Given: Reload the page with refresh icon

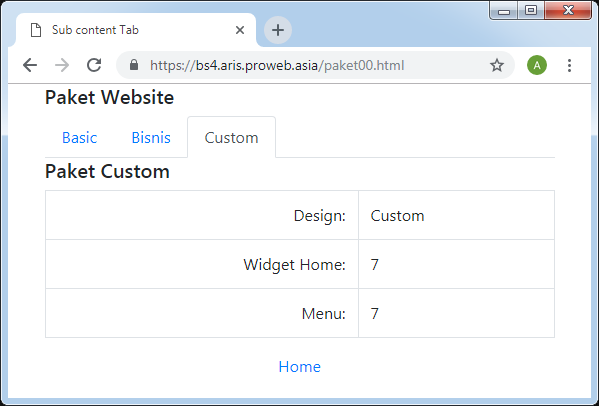Looking at the screenshot, I should 94,65.
